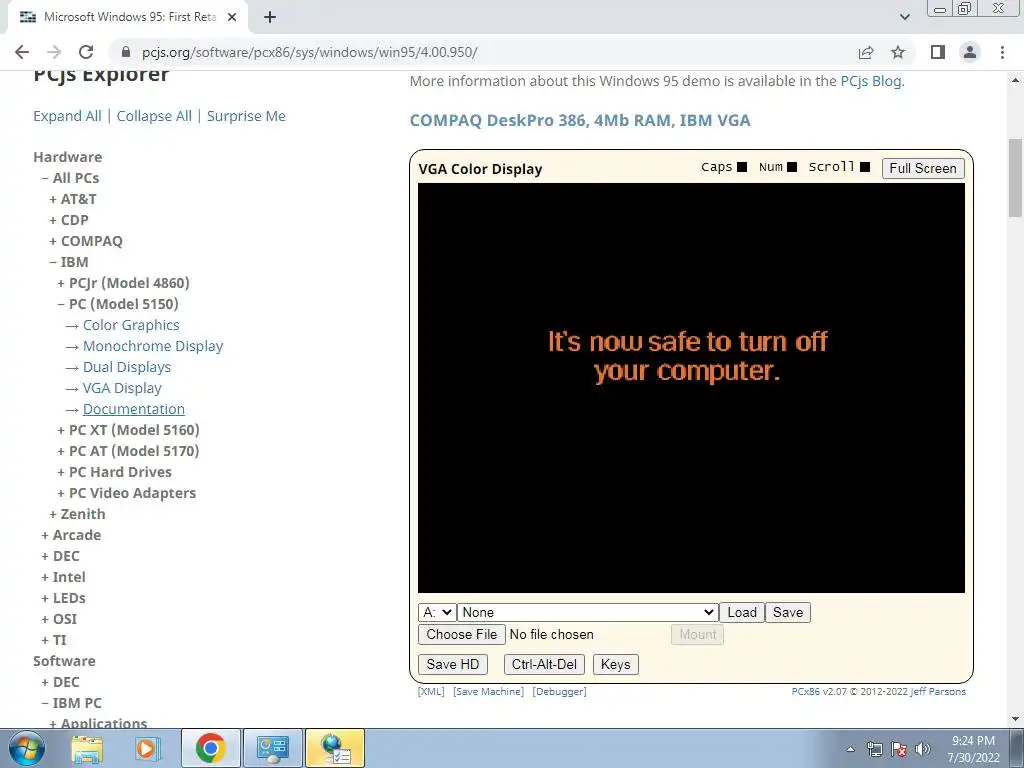
Task: Open the Monochrome Display link
Action: tap(153, 346)
